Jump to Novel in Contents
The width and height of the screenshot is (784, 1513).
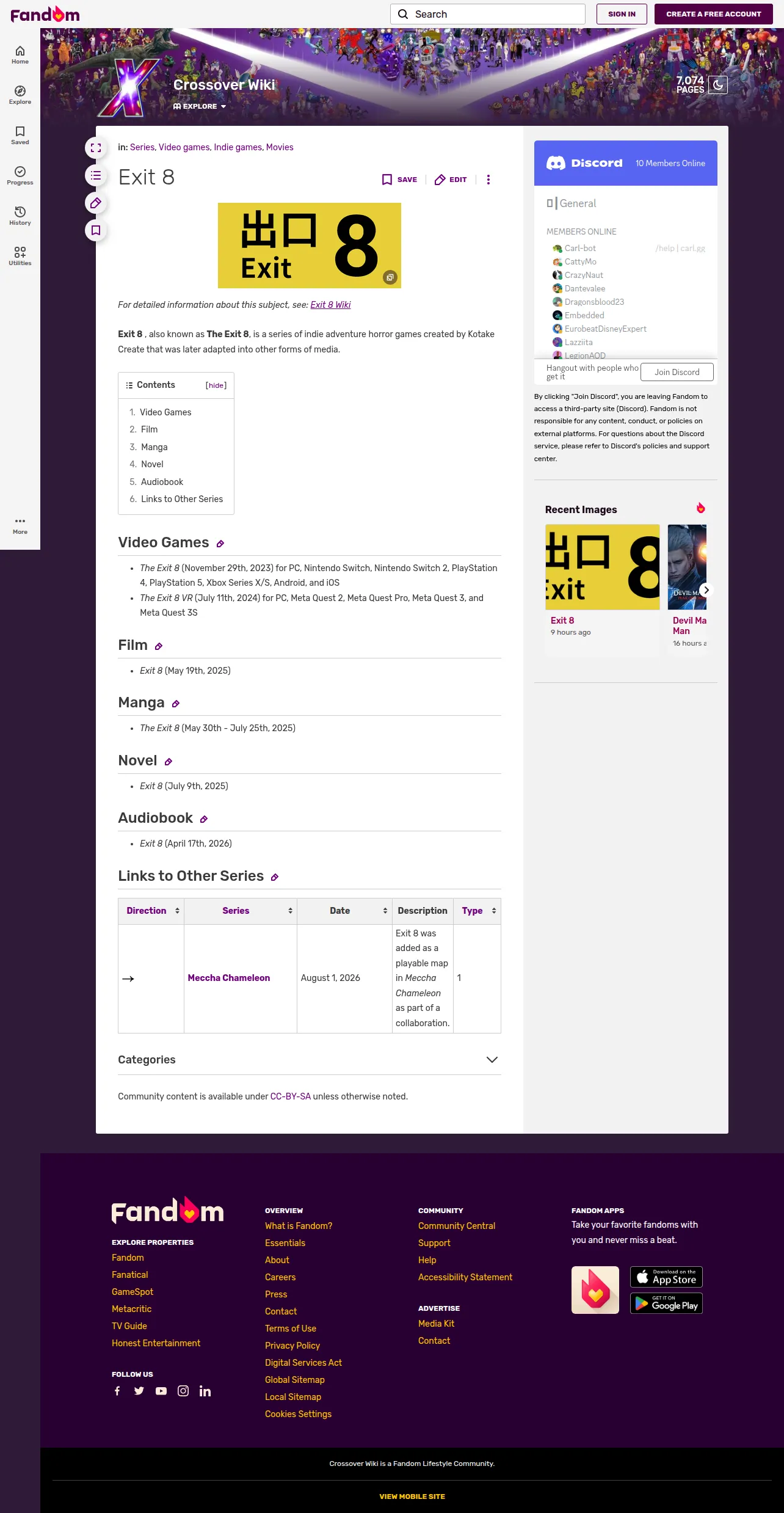point(152,464)
